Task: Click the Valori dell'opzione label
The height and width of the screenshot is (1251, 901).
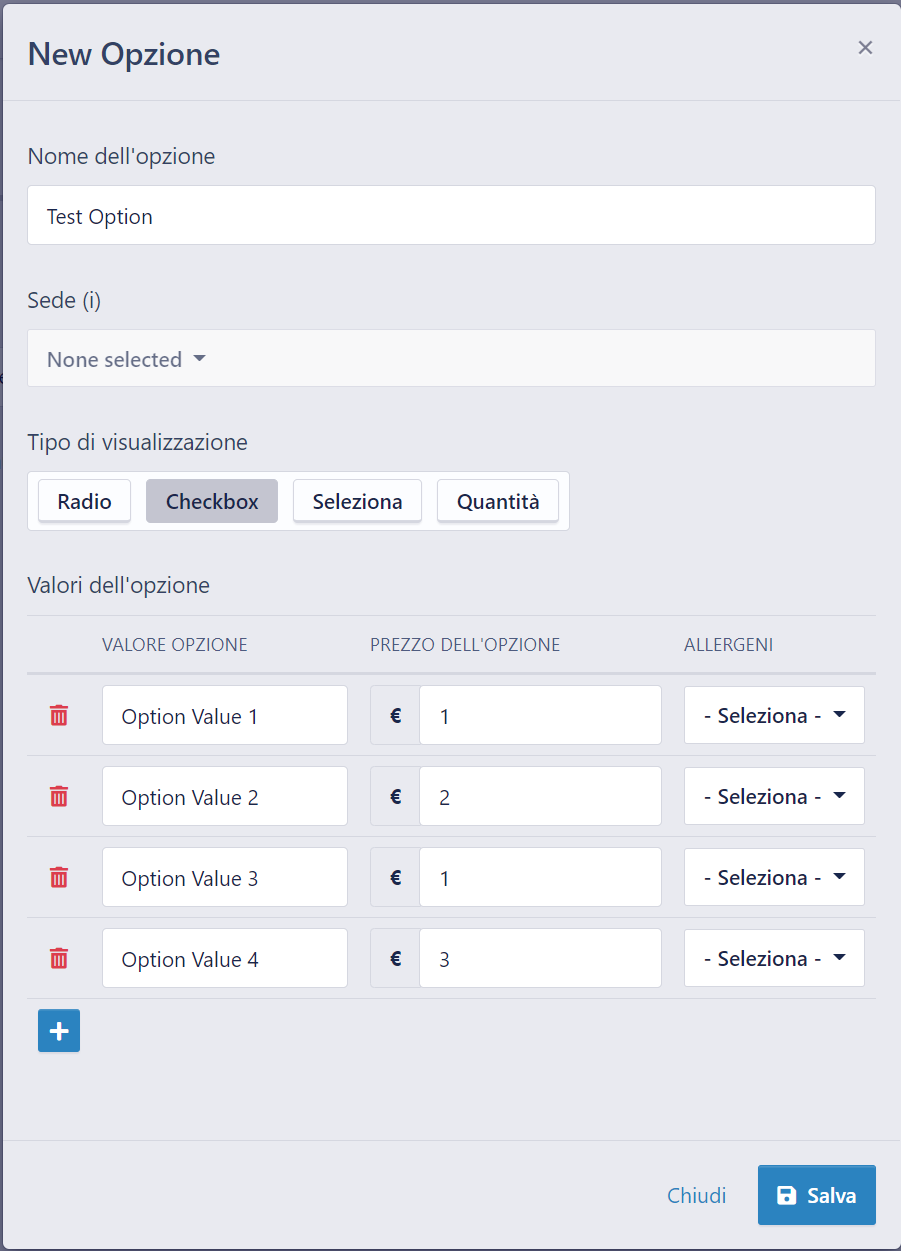Action: 118,585
